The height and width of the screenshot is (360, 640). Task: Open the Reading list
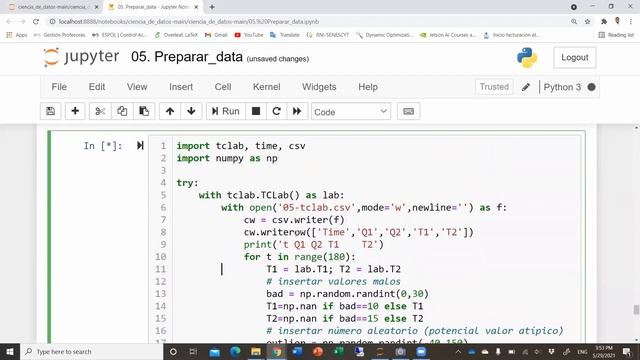click(x=616, y=35)
